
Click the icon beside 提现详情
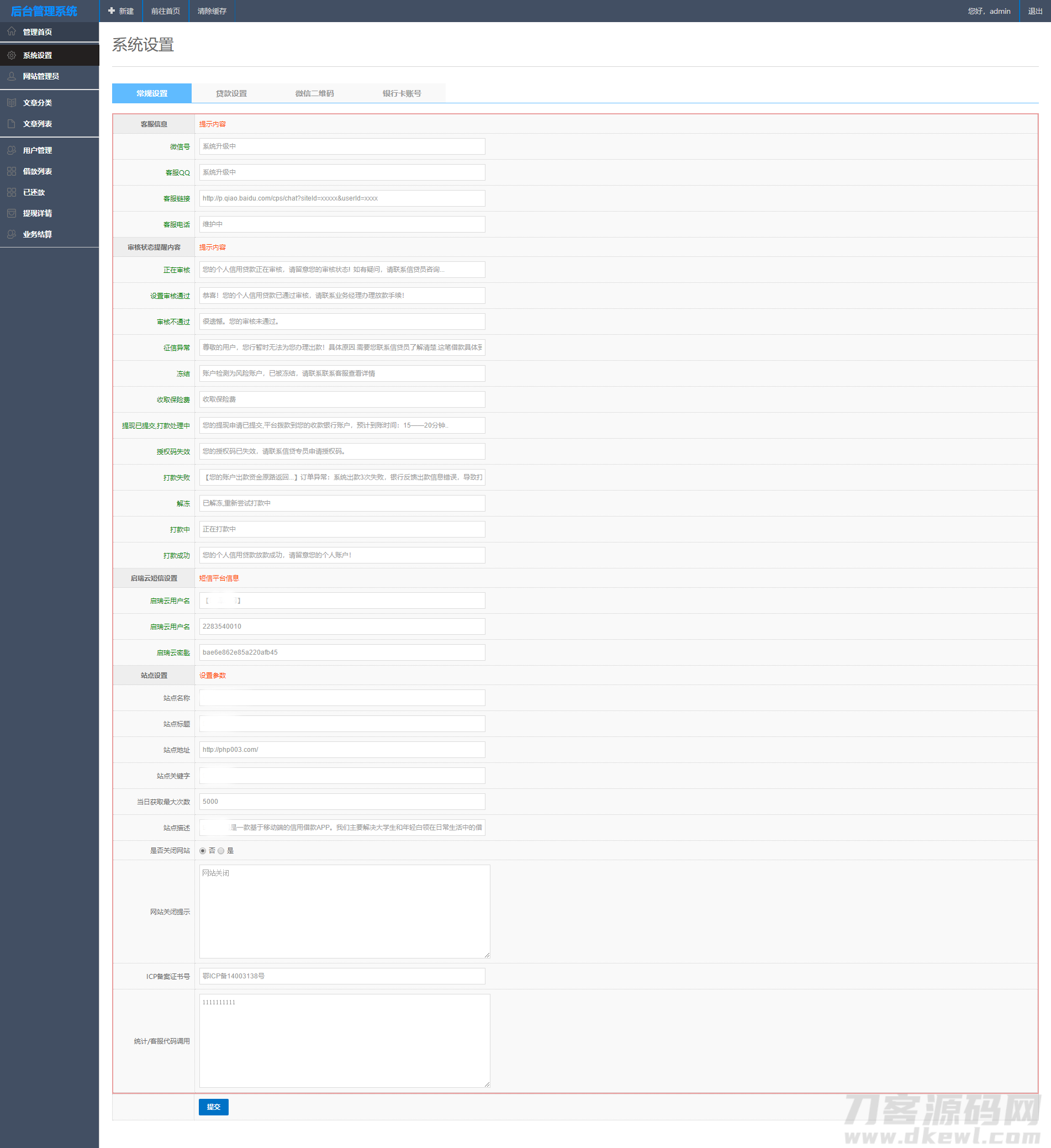(12, 213)
